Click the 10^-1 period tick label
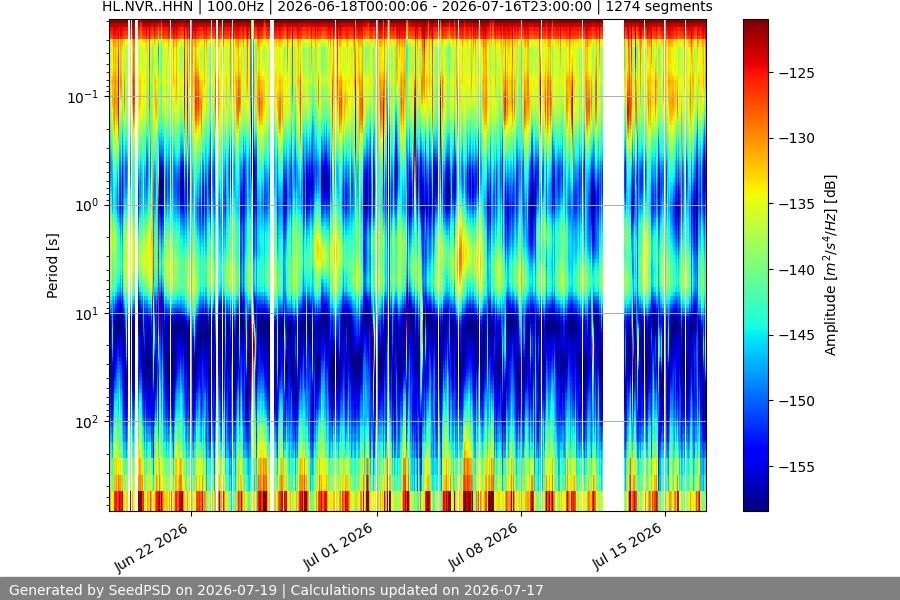The width and height of the screenshot is (900, 600). click(x=83, y=96)
